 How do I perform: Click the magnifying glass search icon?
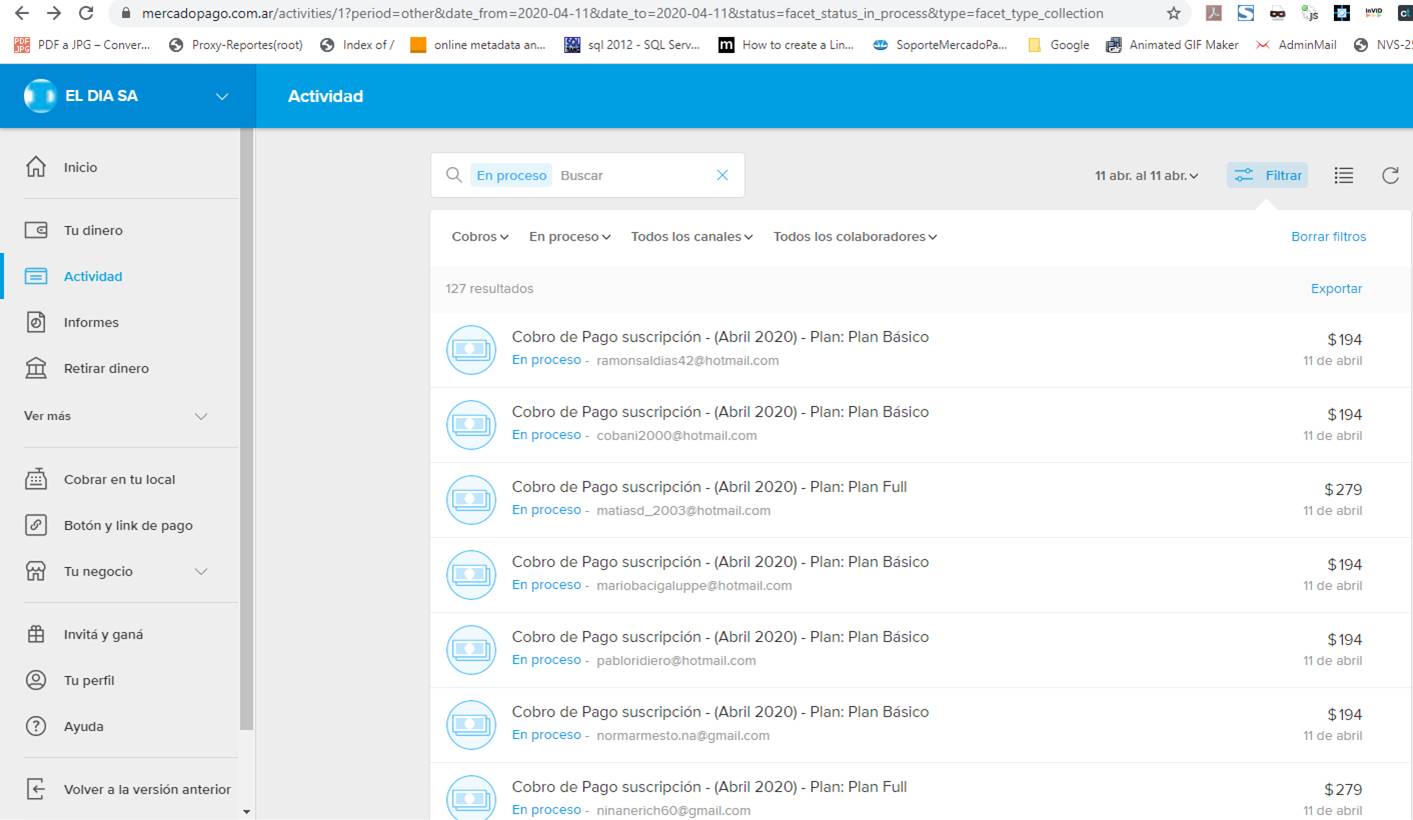454,176
